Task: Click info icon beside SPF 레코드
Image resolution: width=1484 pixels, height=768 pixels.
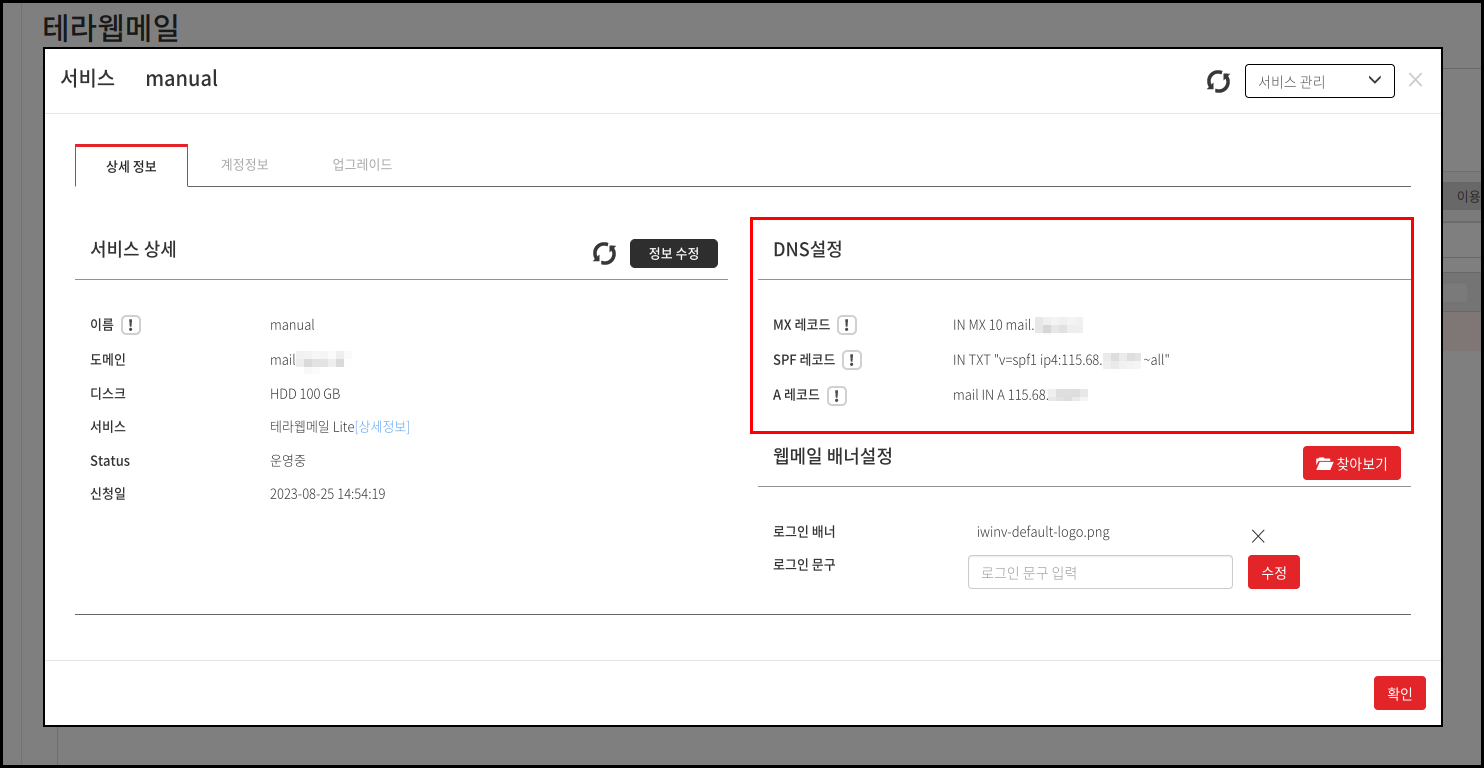Action: [x=851, y=360]
